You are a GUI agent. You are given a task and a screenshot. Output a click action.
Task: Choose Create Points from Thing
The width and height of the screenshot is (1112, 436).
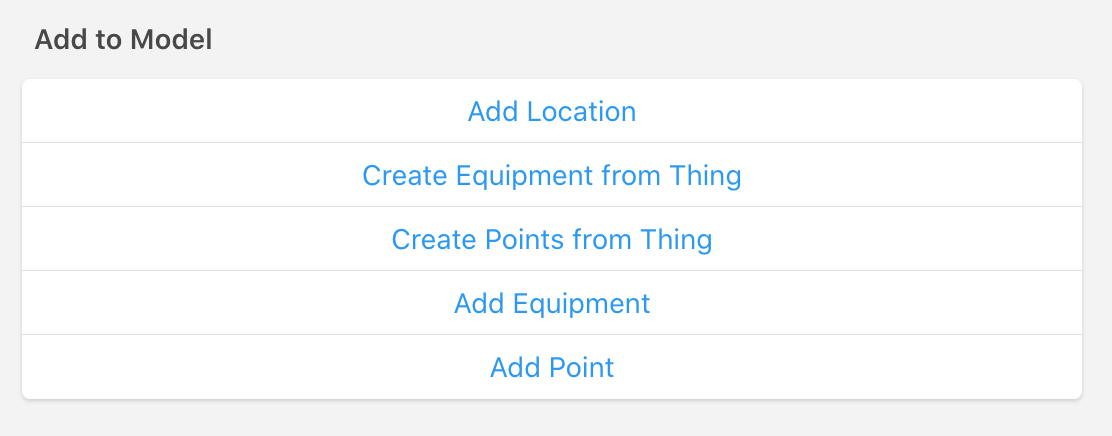click(x=552, y=240)
